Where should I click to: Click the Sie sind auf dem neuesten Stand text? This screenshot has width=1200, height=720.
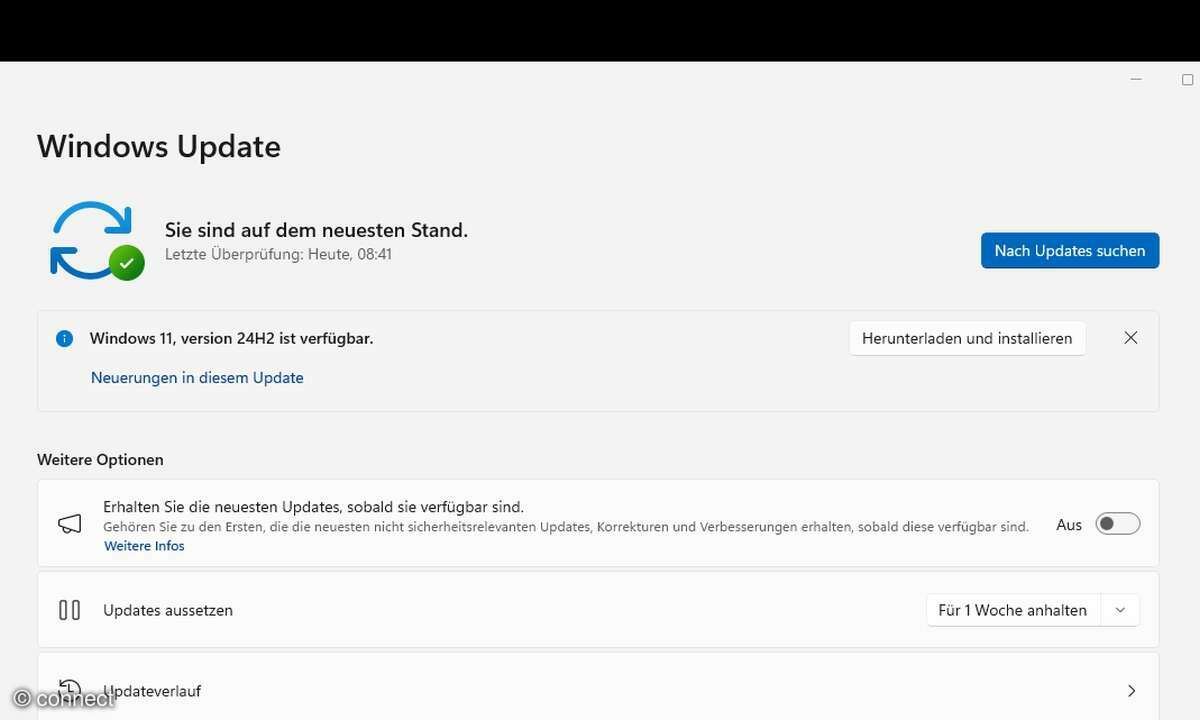point(316,230)
